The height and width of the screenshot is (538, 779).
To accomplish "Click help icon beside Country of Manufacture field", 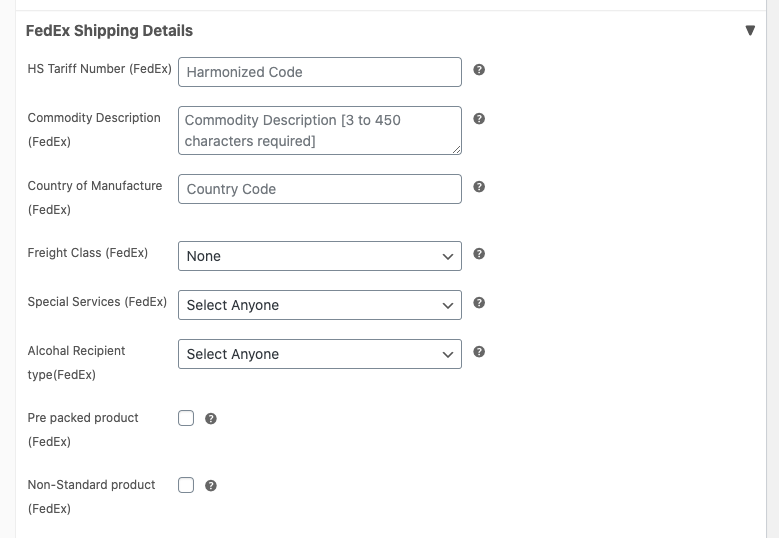I will click(479, 187).
